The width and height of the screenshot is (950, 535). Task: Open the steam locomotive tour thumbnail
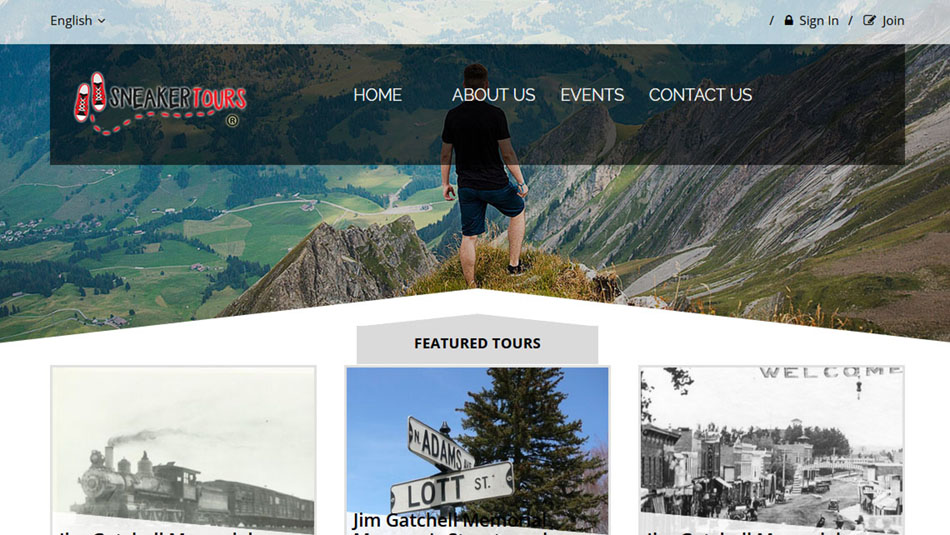183,450
